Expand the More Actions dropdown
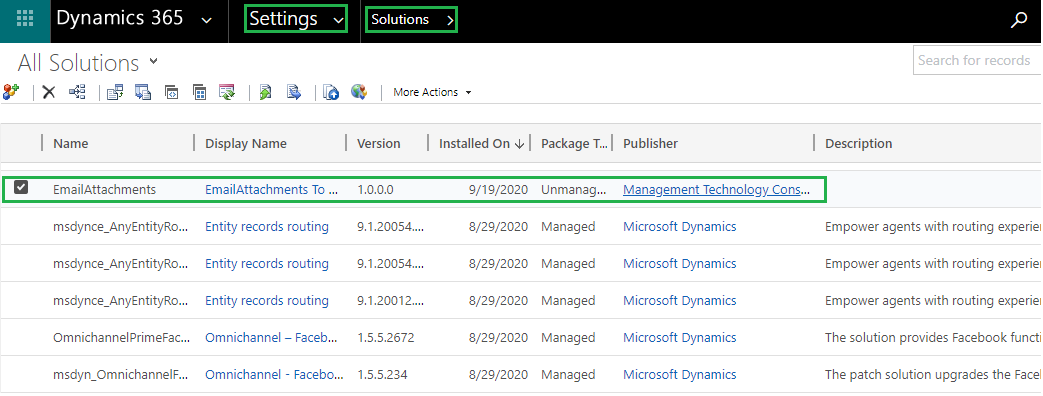Image resolution: width=1043 pixels, height=396 pixels. coord(432,93)
